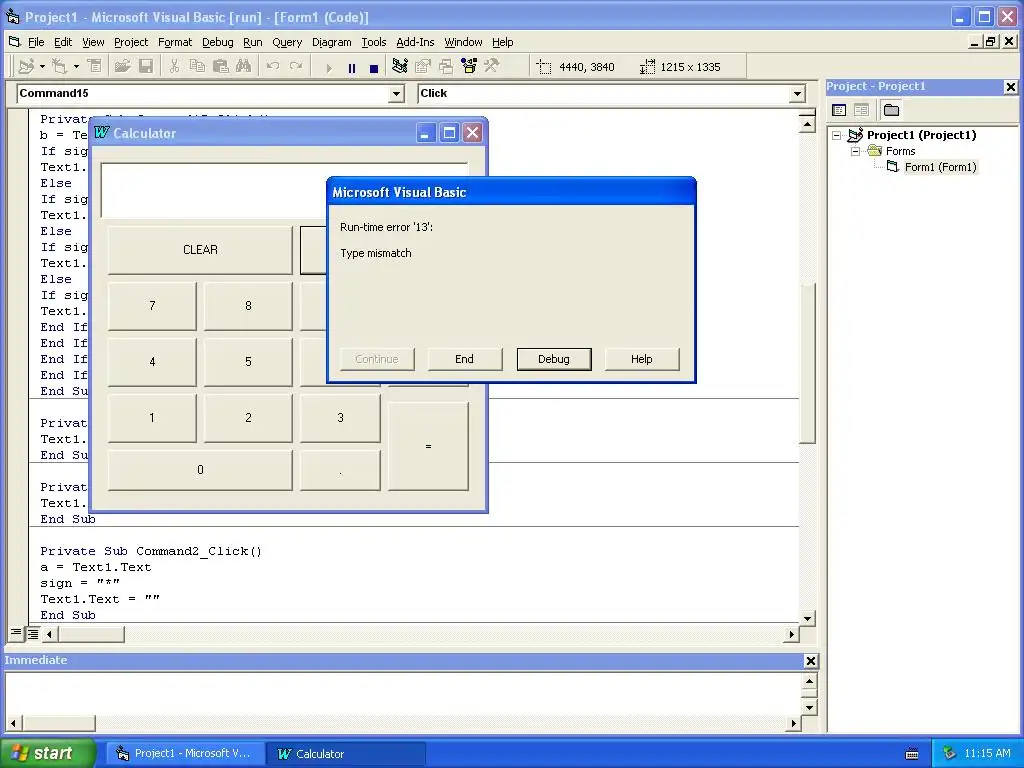Toggle Folders view in Project panel
The height and width of the screenshot is (768, 1024).
891,110
